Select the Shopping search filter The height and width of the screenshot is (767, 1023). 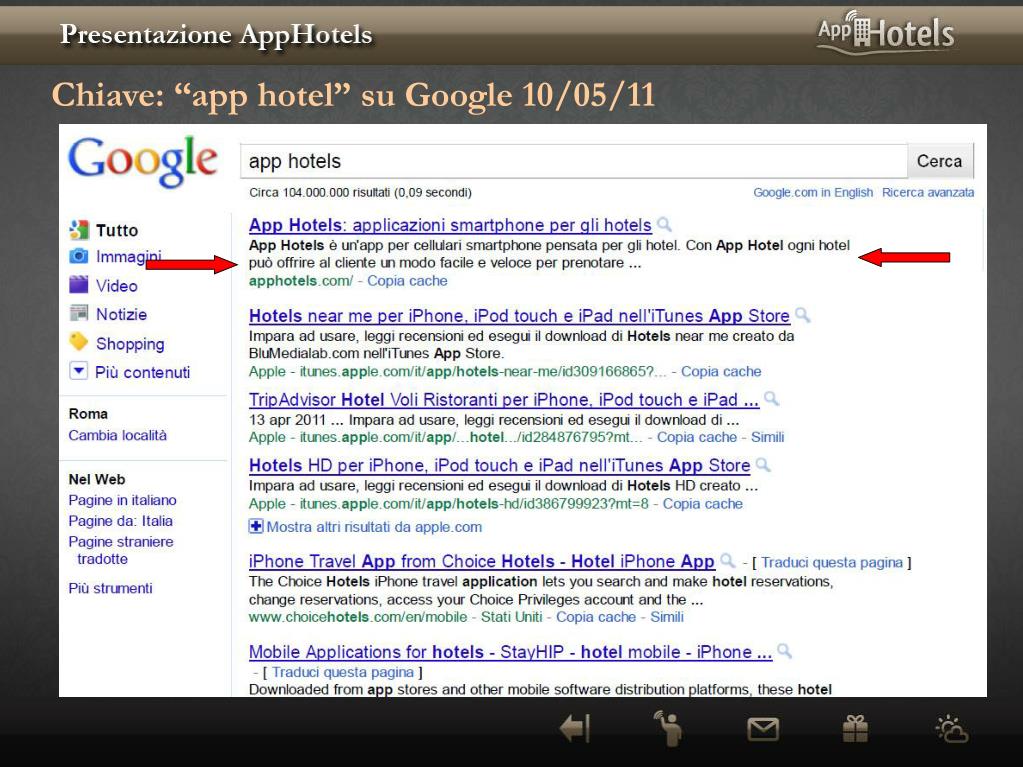click(130, 344)
